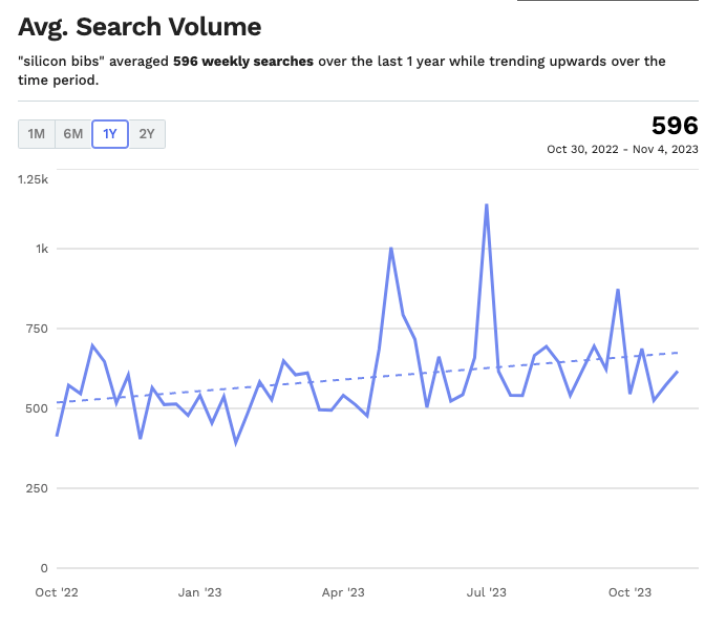The width and height of the screenshot is (726, 627).
Task: Switch chart to 2Y range
Action: [147, 134]
